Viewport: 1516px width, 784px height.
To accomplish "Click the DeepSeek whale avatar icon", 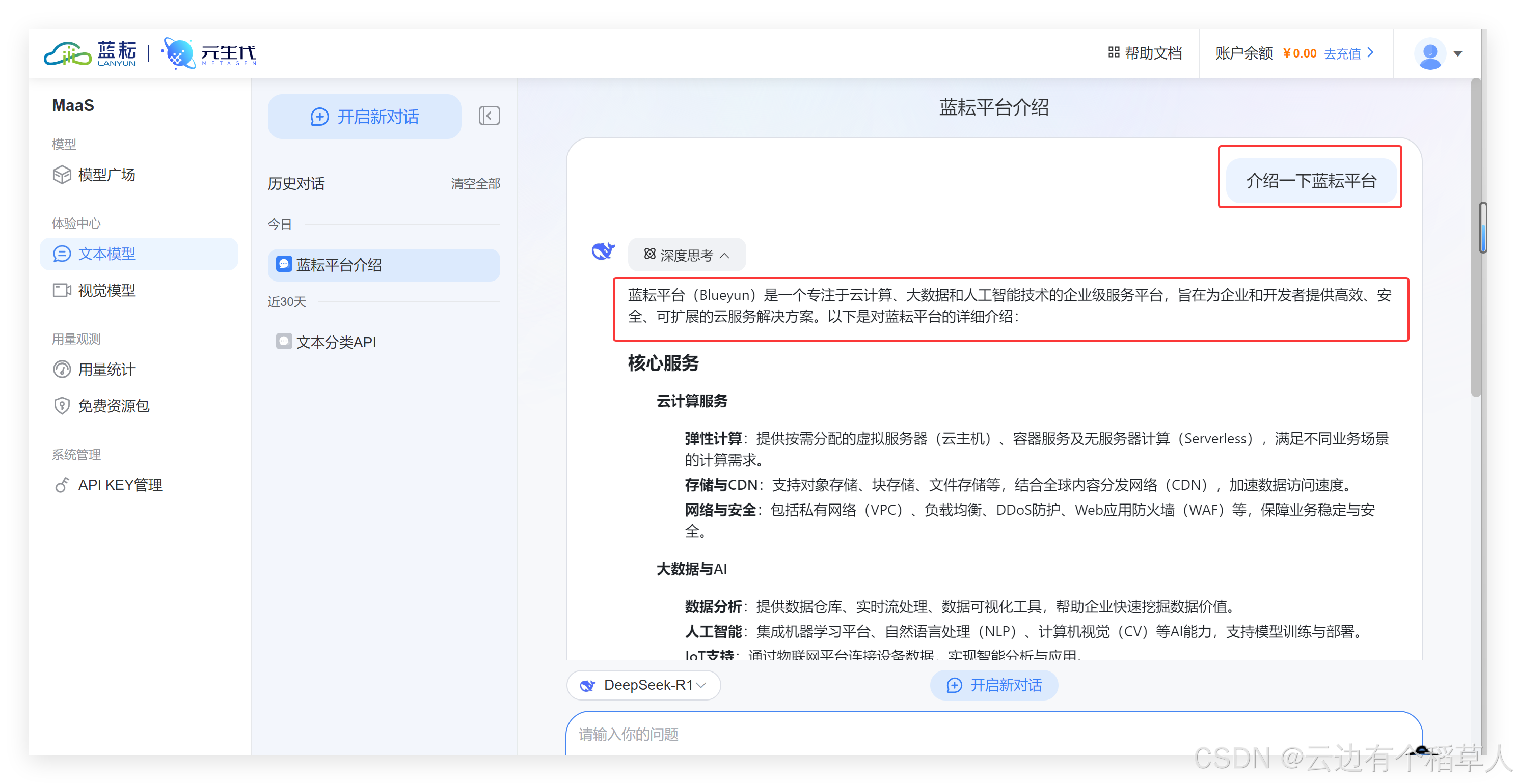I will point(603,251).
